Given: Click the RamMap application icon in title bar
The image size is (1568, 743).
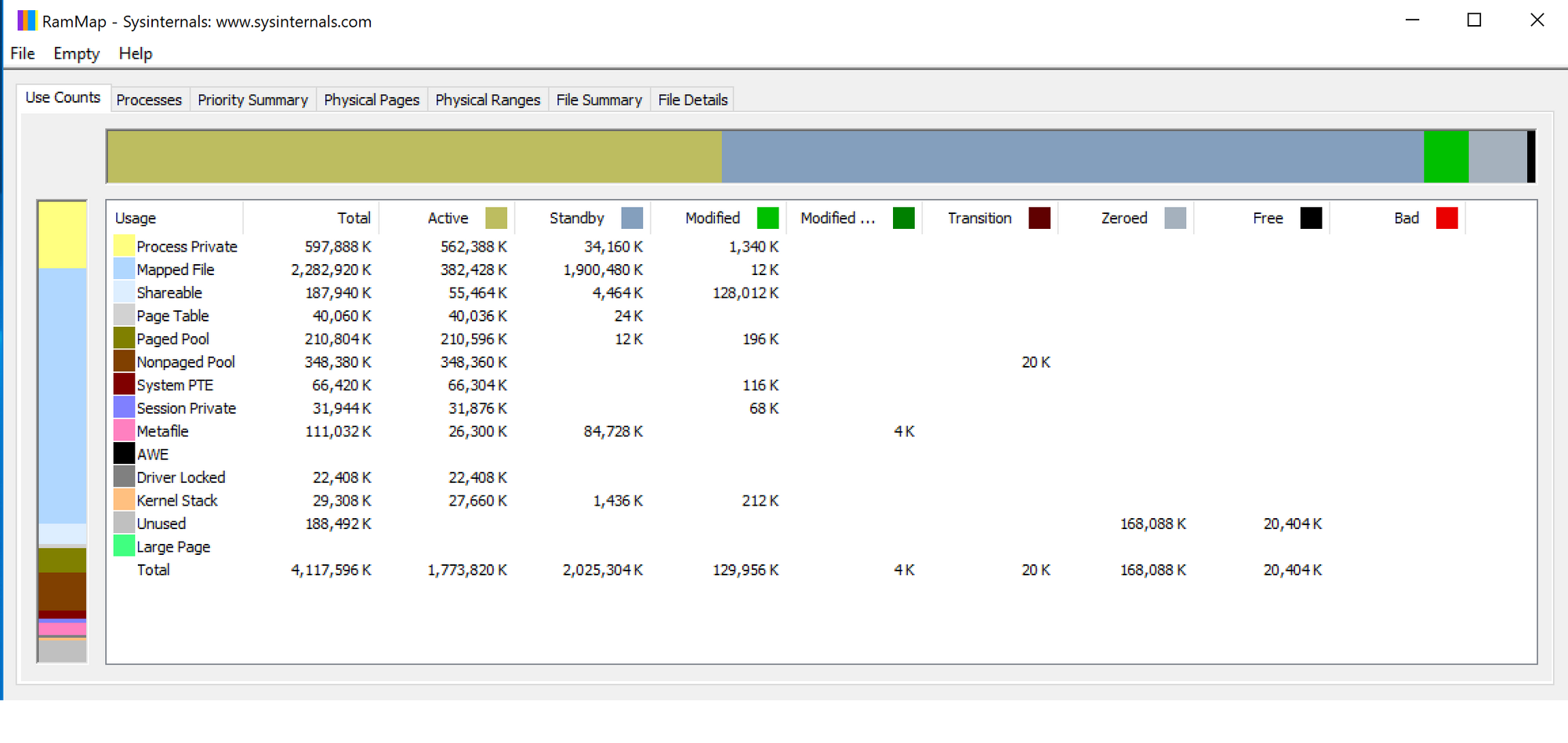Looking at the screenshot, I should pos(27,20).
